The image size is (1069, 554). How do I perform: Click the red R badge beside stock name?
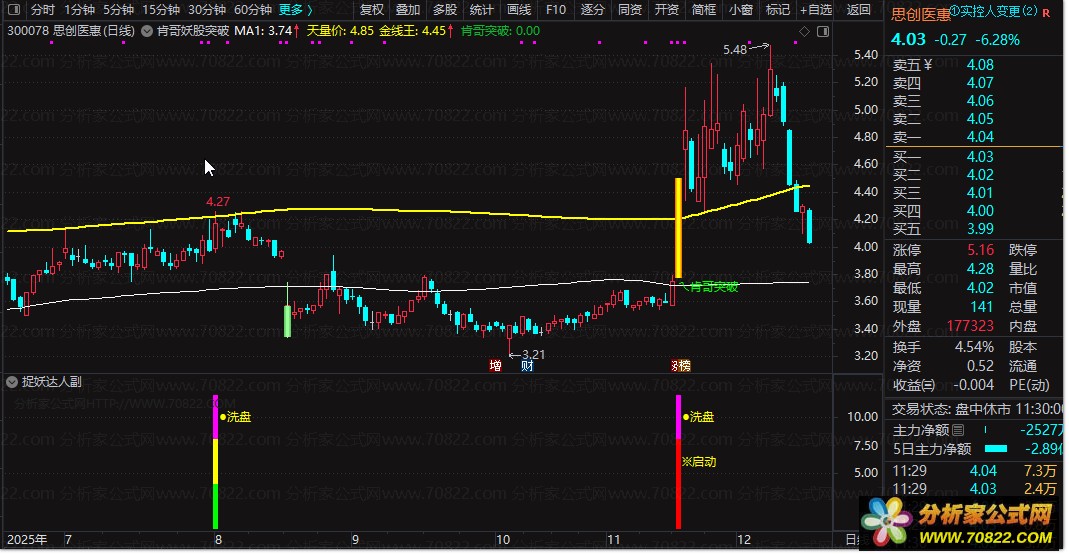pyautogui.click(x=1046, y=12)
